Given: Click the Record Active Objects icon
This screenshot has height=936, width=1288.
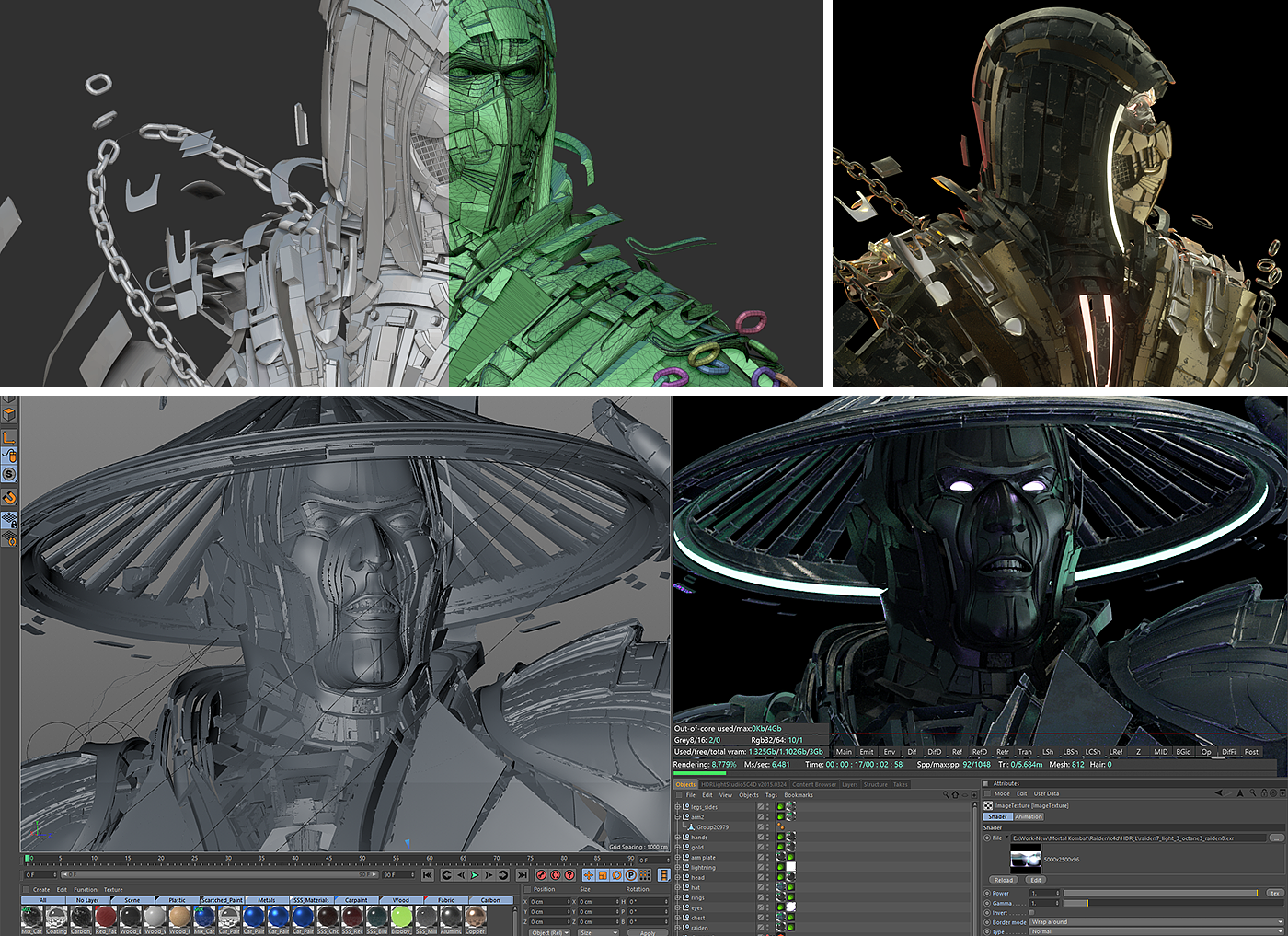Looking at the screenshot, I should (542, 875).
